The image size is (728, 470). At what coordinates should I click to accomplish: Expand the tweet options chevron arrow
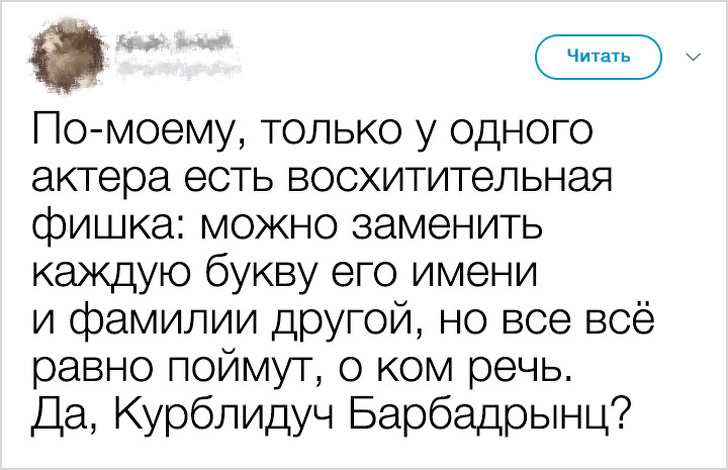click(x=692, y=57)
